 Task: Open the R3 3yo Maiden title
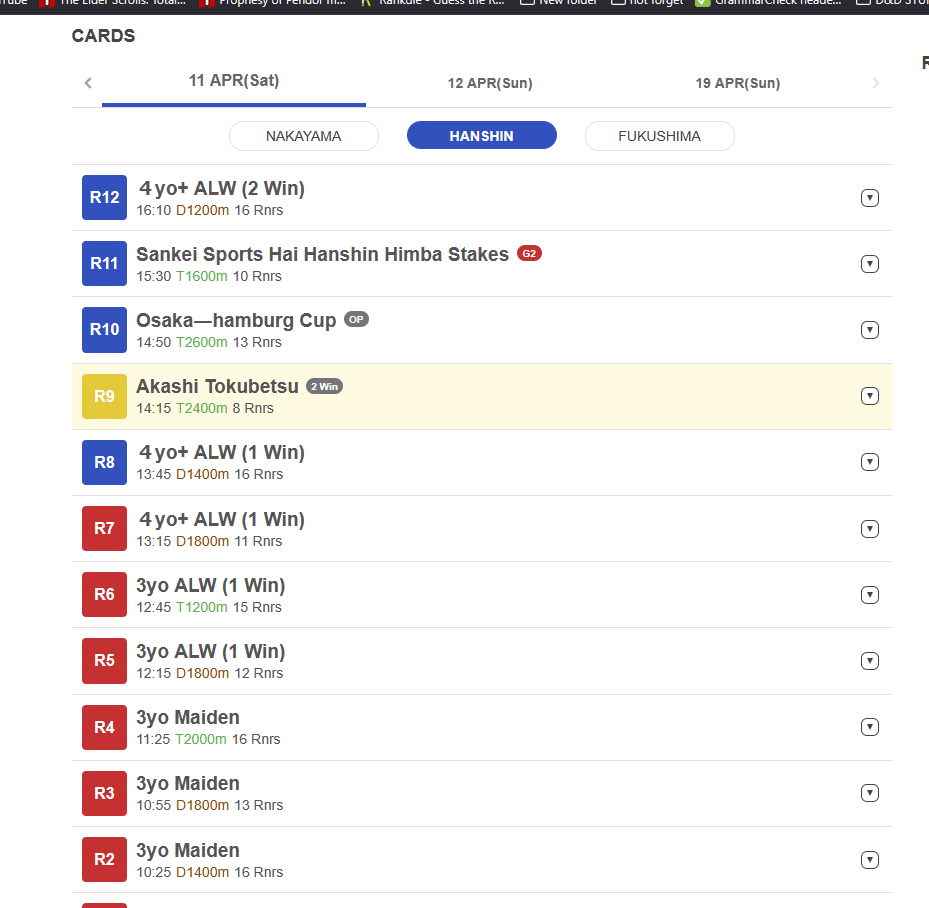pyautogui.click(x=188, y=784)
